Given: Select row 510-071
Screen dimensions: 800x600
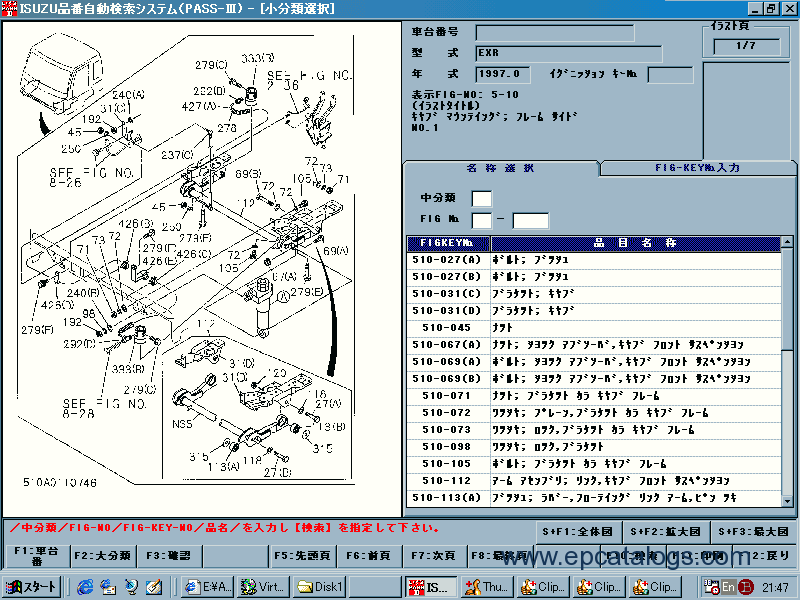Looking at the screenshot, I should click(594, 396).
